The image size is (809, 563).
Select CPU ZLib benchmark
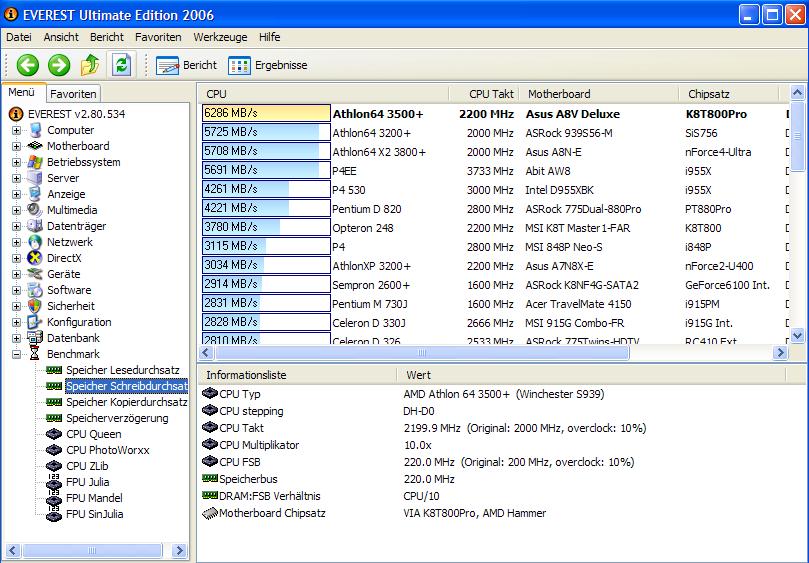[x=87, y=466]
